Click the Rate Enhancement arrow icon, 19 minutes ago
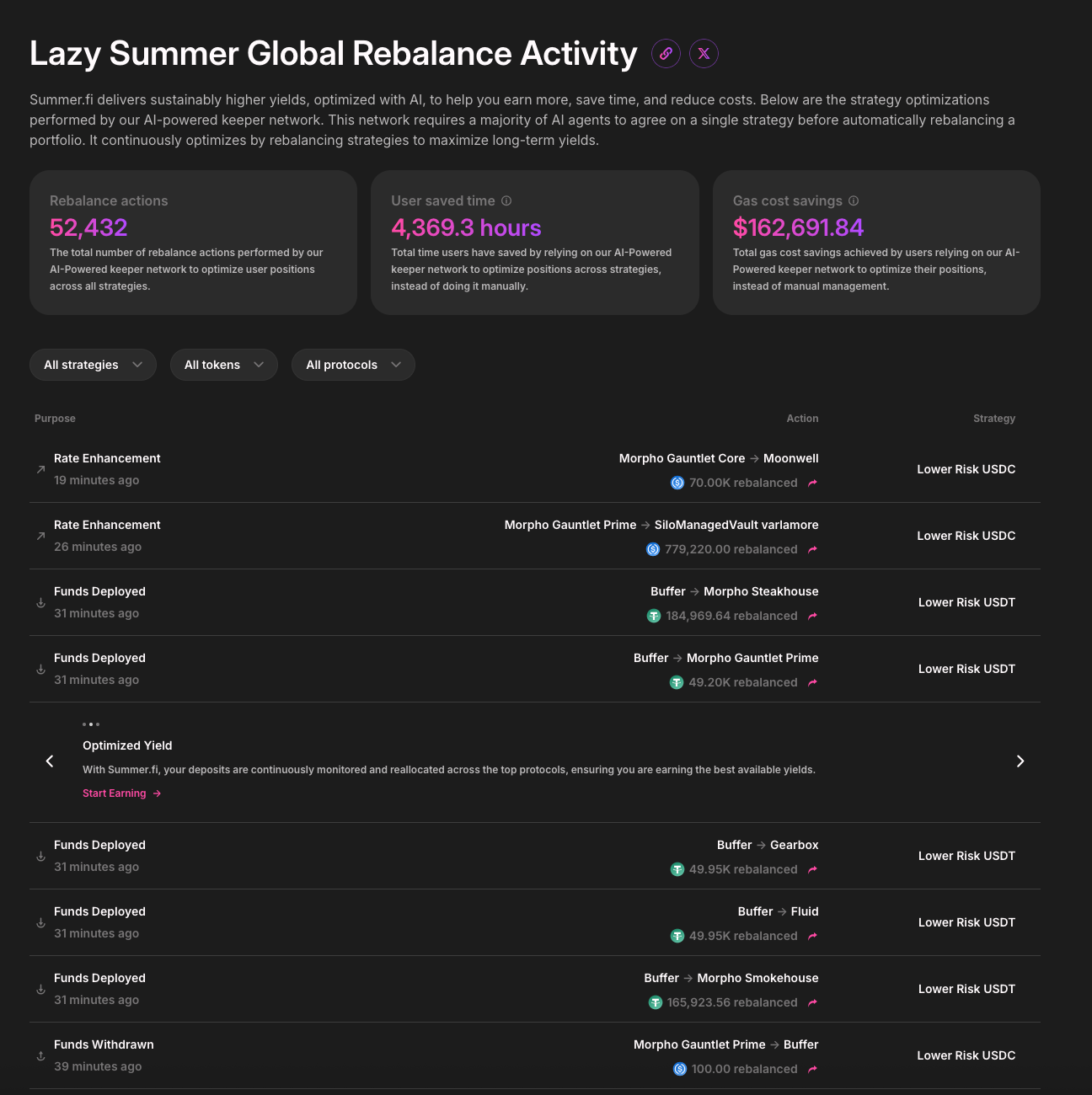Image resolution: width=1092 pixels, height=1095 pixels. tap(40, 469)
